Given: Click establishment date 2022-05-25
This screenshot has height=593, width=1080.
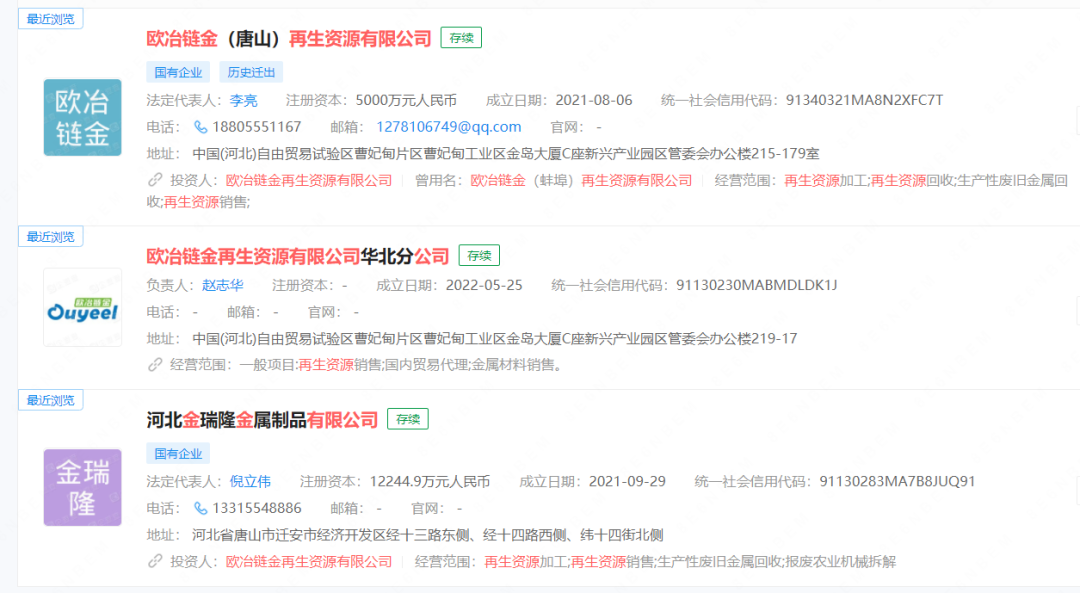Looking at the screenshot, I should 484,285.
